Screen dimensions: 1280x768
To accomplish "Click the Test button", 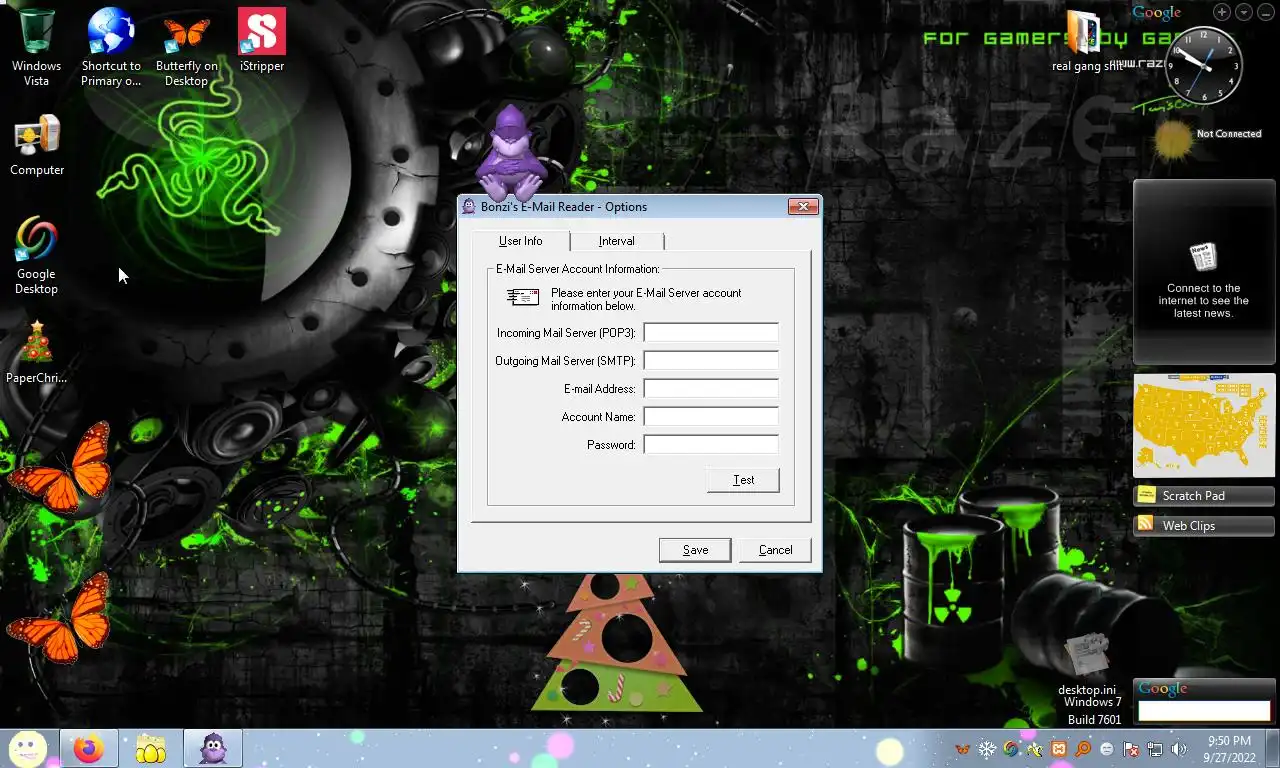I will coord(743,480).
